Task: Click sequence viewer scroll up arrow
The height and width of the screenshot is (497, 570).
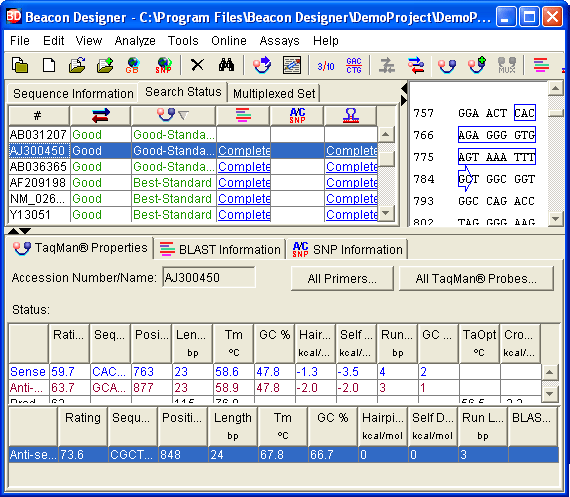Action: point(555,88)
